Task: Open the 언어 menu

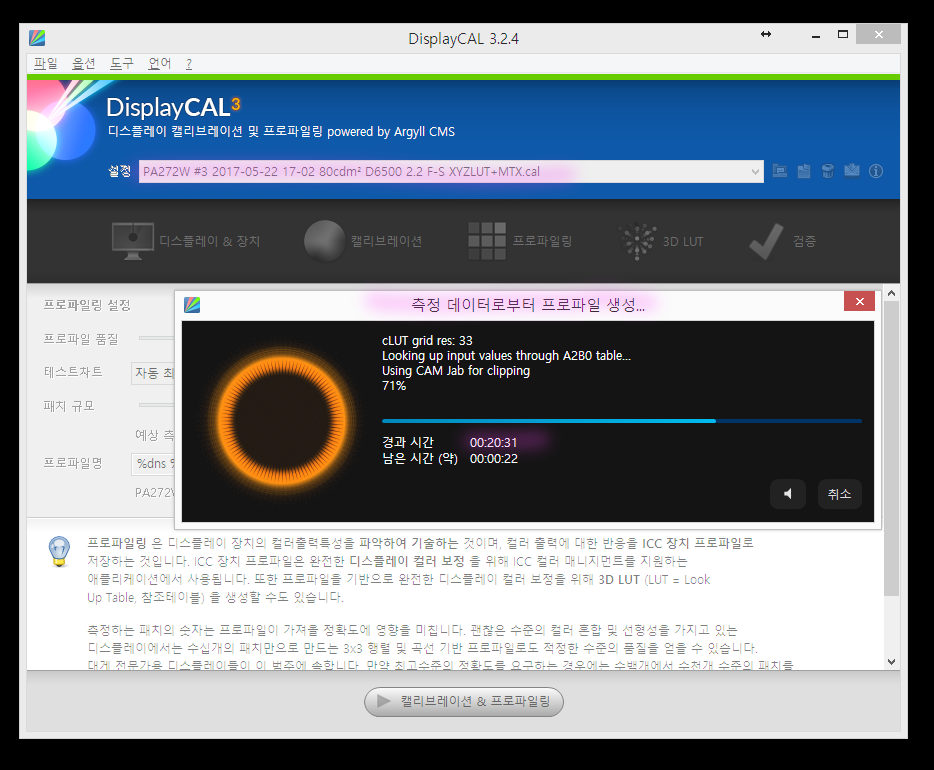Action: click(160, 63)
